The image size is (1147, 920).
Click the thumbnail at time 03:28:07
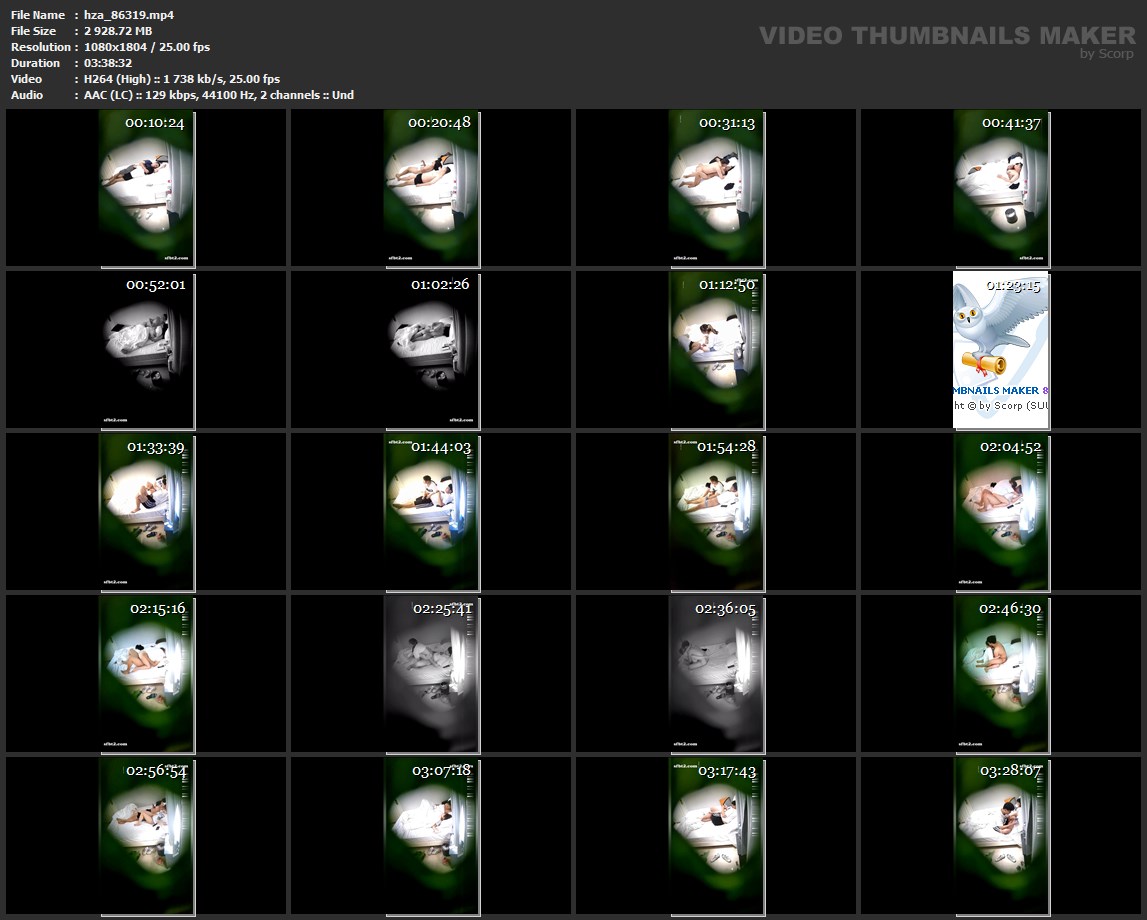[x=1001, y=836]
